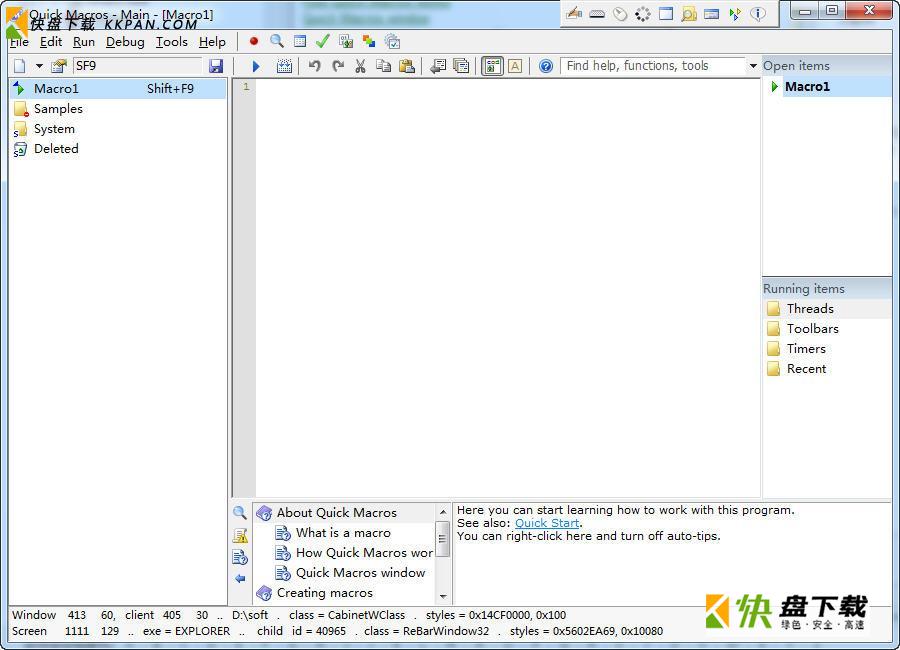
Task: Click the Find help, functions, tools field
Action: click(653, 66)
